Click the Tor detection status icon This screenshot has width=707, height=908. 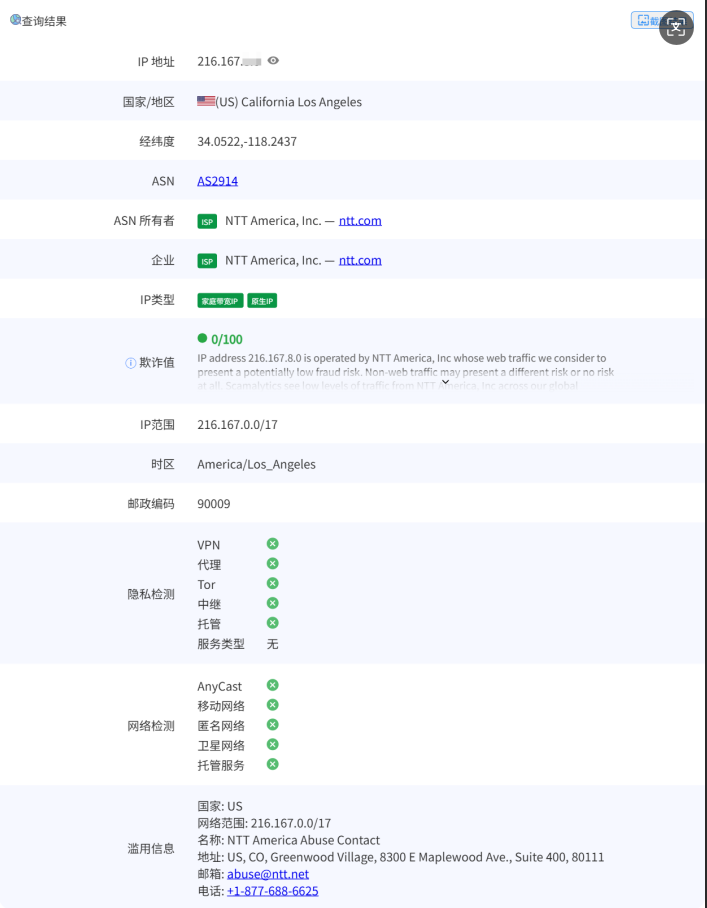click(272, 584)
